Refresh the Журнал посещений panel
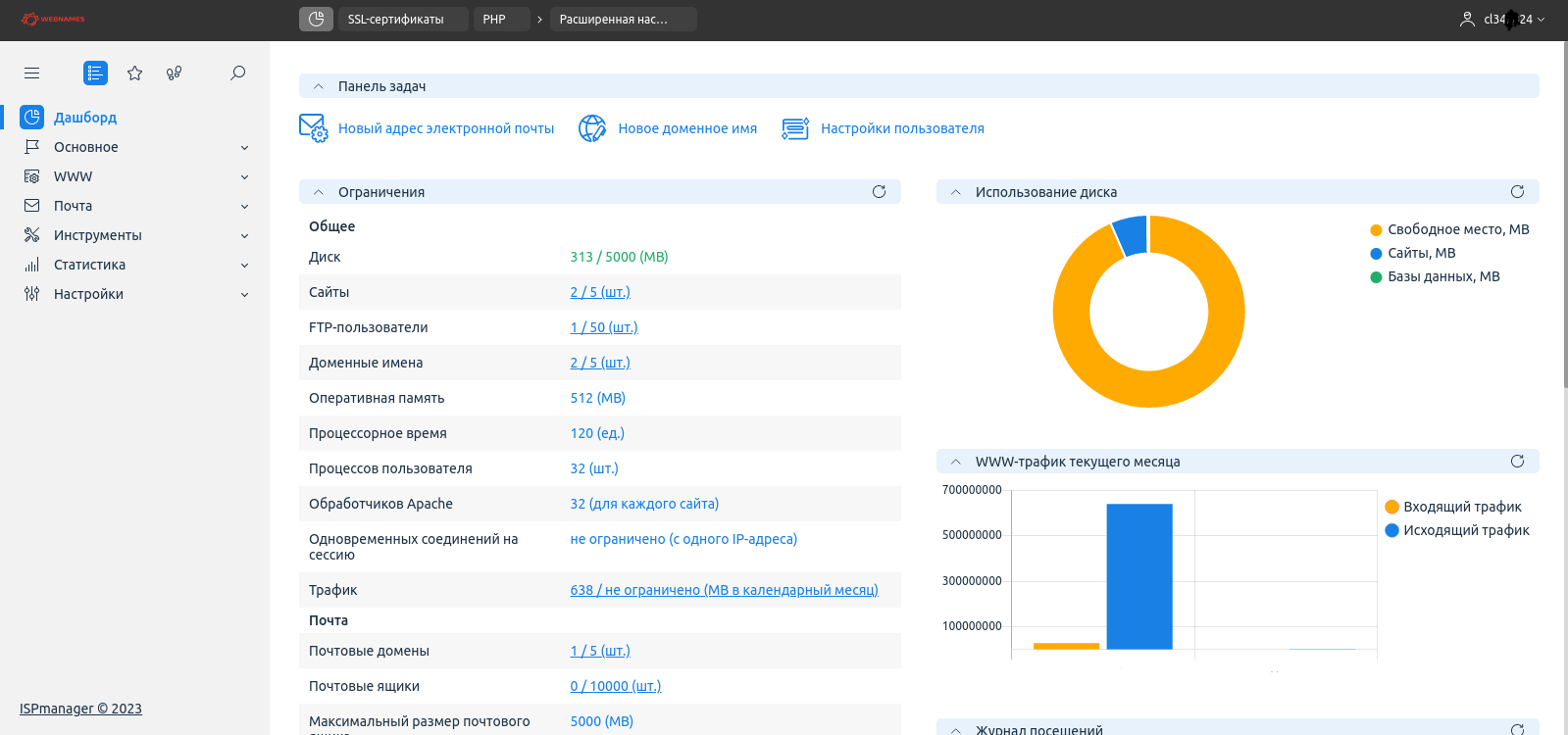This screenshot has height=735, width=1568. tap(1517, 729)
